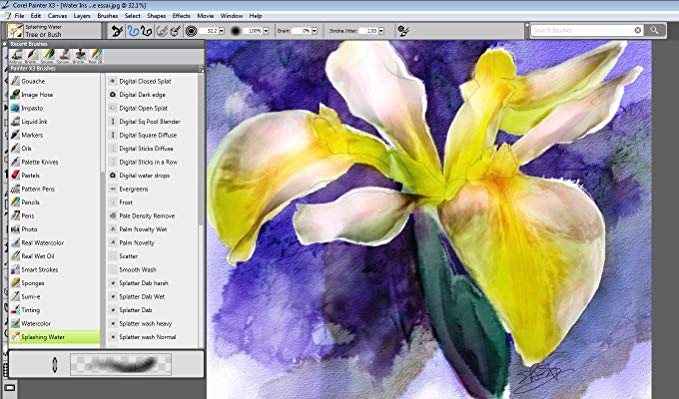Open Advanced Brush Controls icon

pos(403,31)
